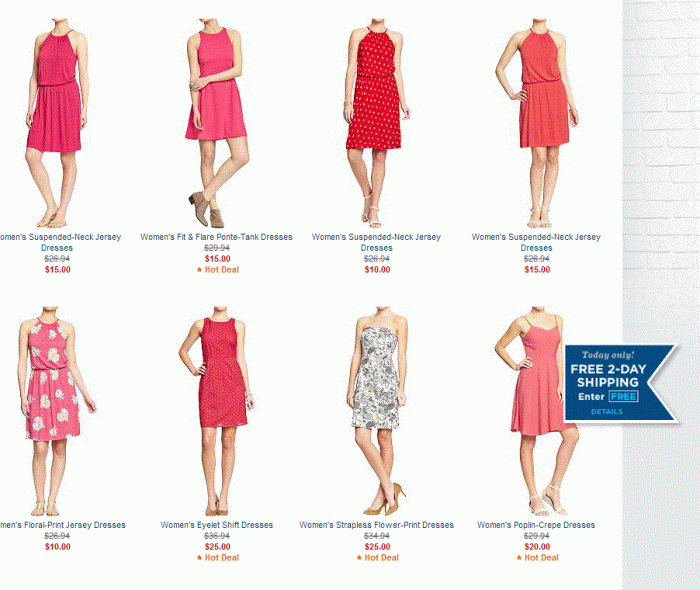This screenshot has width=700, height=590.
Task: Open Women's Eyelet Shift Dresses link
Action: tap(217, 525)
